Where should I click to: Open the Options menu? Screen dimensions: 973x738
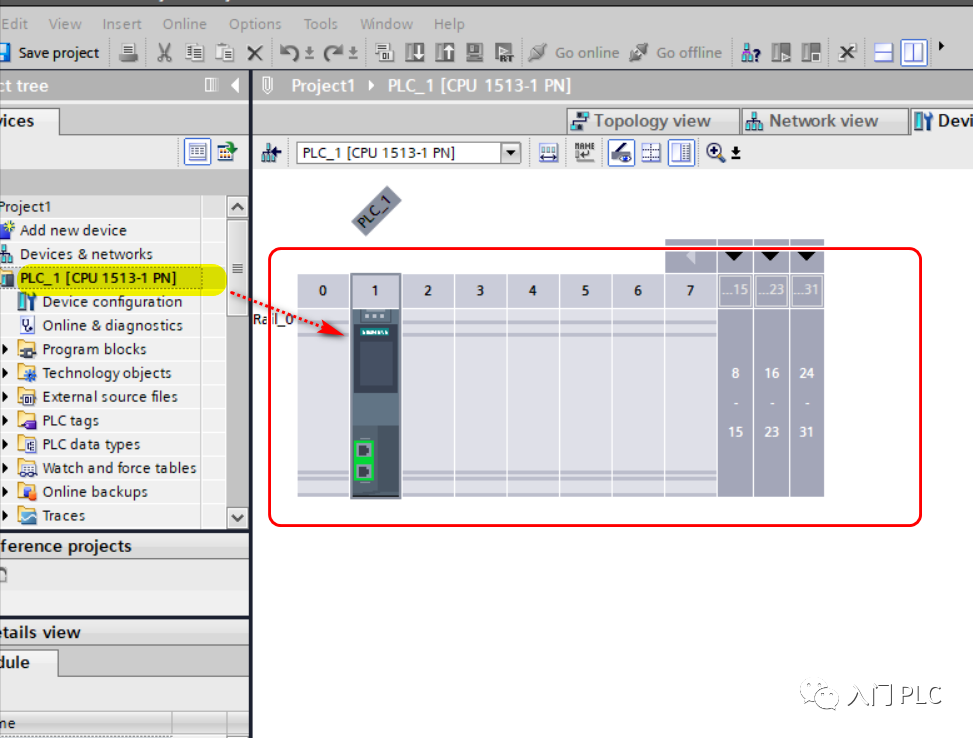255,24
